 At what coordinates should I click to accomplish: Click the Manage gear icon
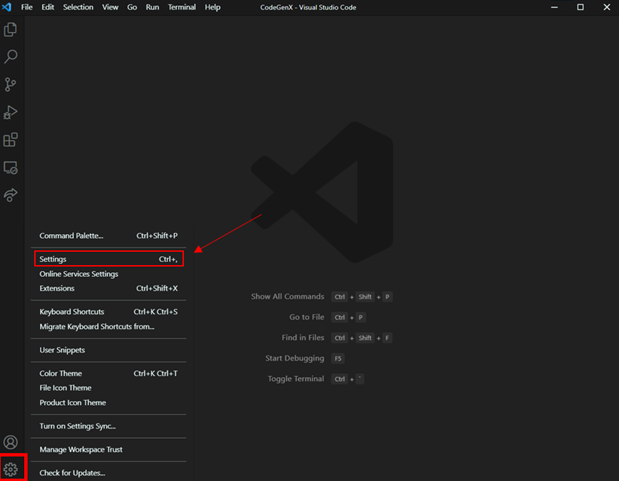(11, 470)
